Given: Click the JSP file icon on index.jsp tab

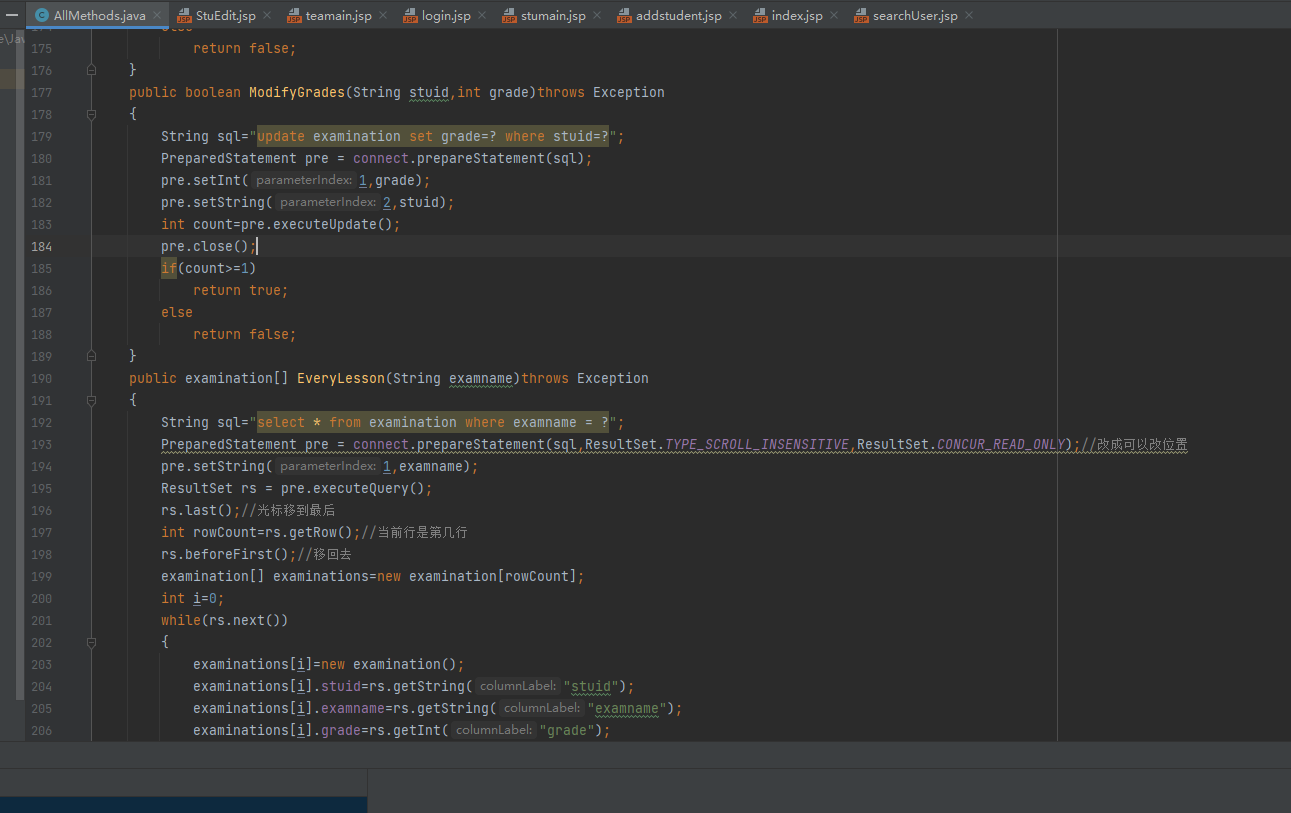Looking at the screenshot, I should pos(760,16).
